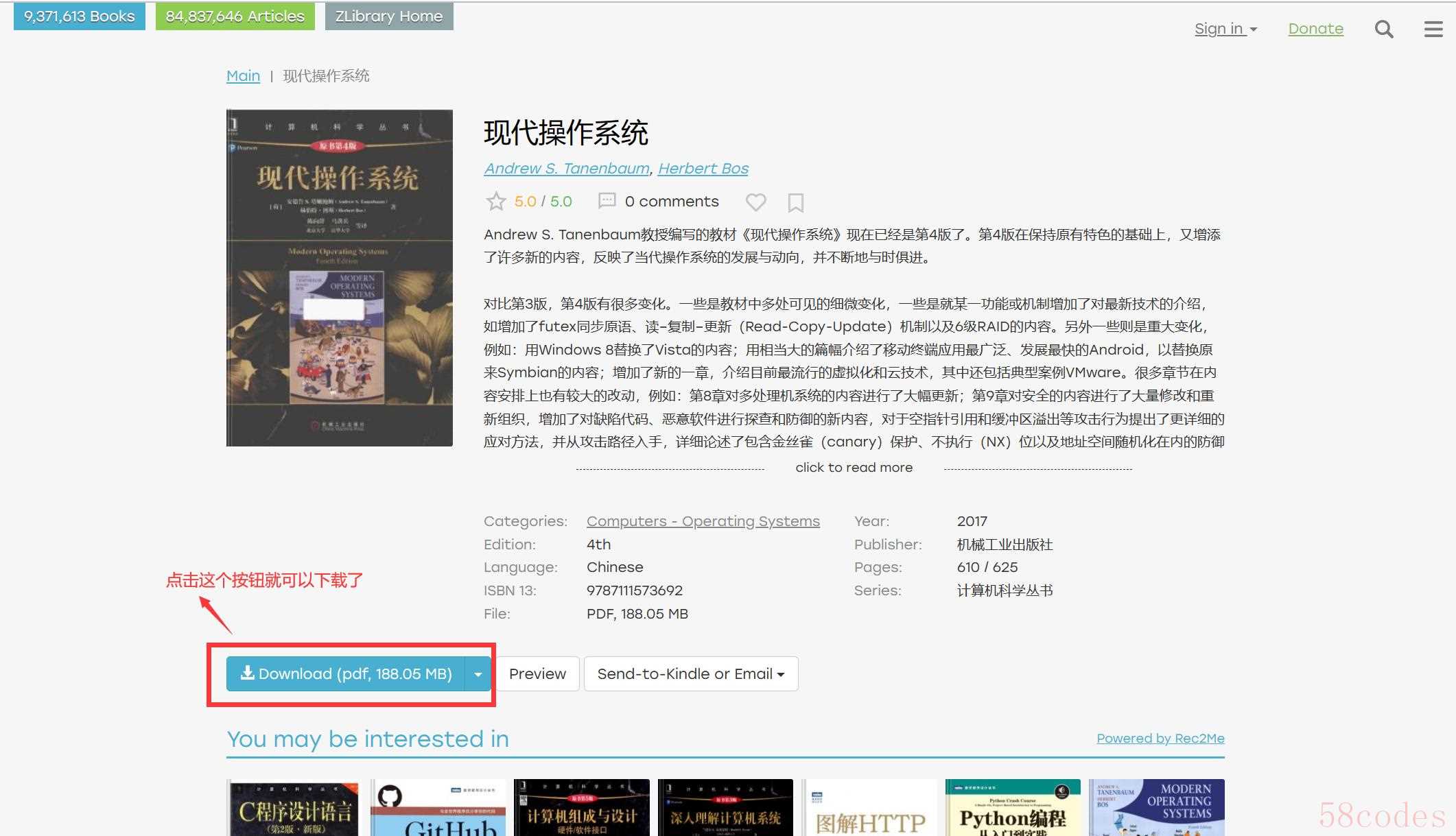Viewport: 1456px width, 836px height.
Task: Open author Andrew S. Tanenbaum page
Action: point(567,168)
